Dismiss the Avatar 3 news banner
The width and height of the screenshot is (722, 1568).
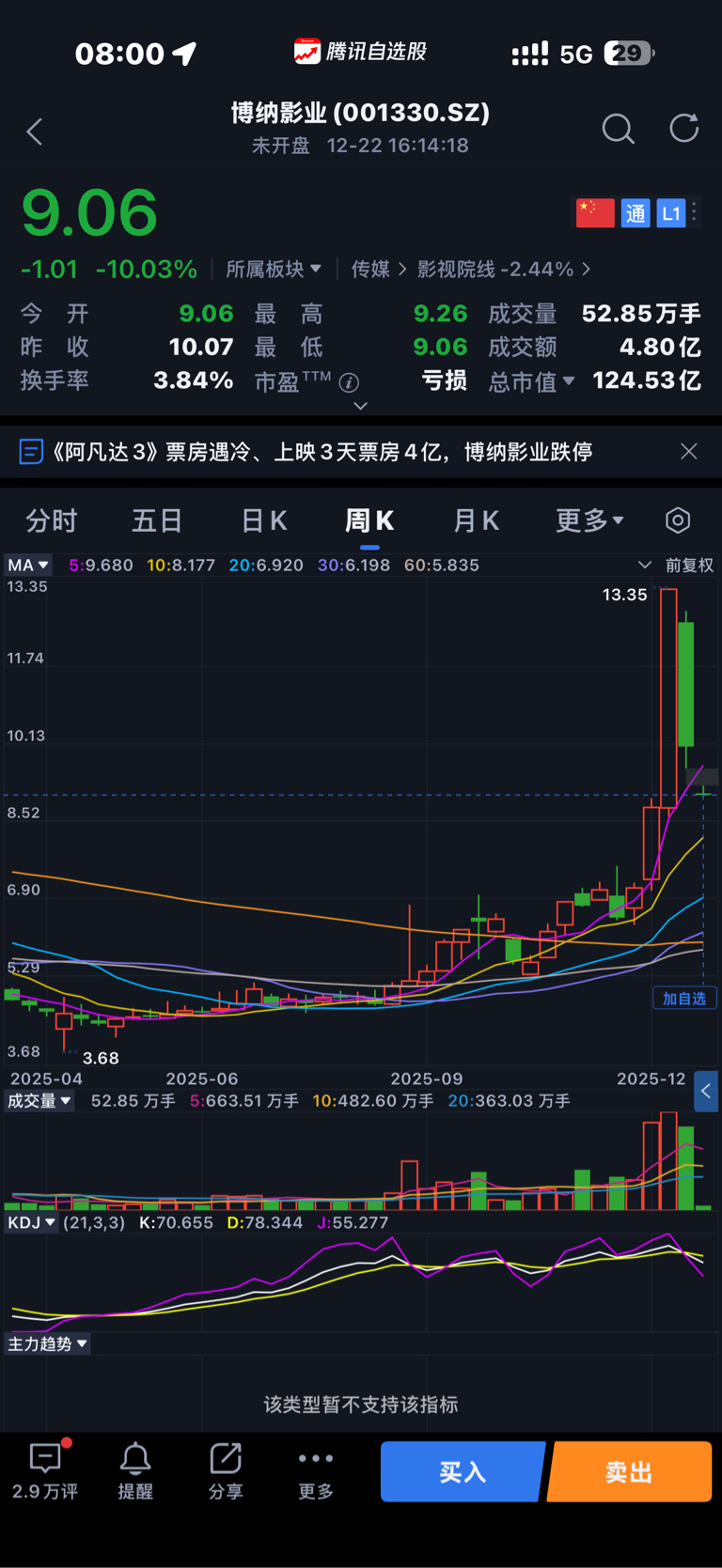click(689, 452)
